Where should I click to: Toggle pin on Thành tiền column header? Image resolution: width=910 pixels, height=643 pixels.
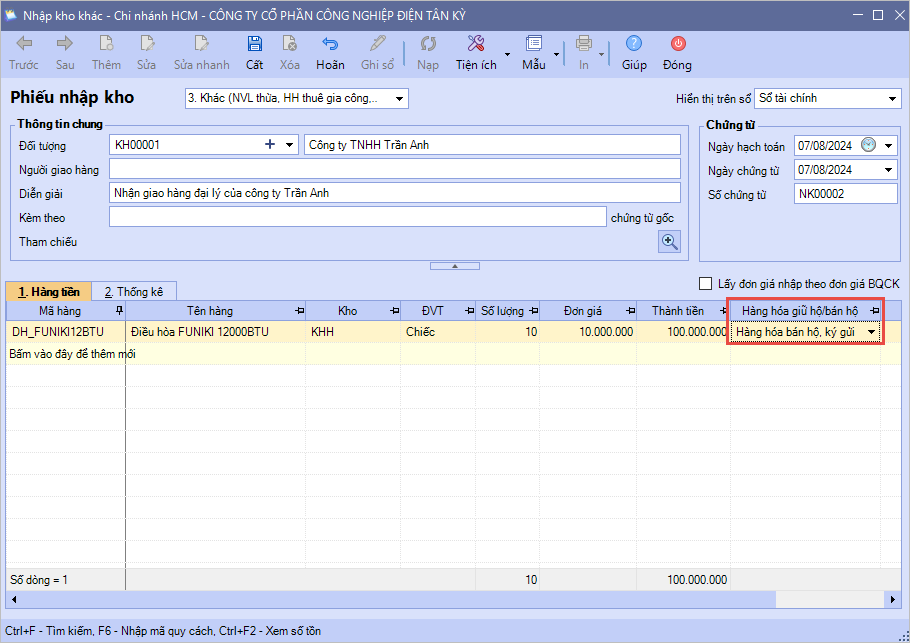tap(723, 311)
